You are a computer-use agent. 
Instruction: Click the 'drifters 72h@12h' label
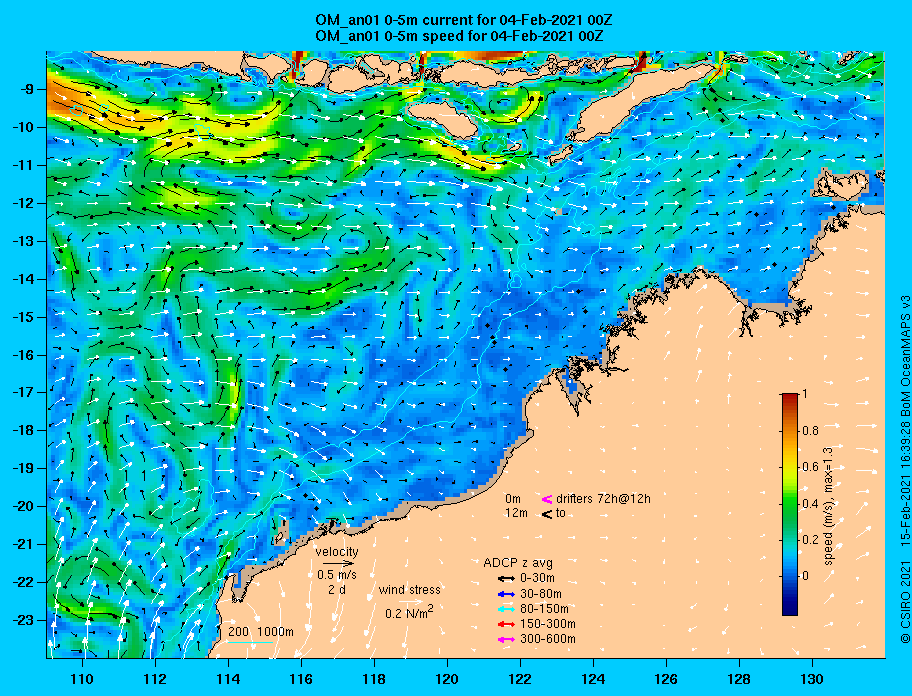603,499
